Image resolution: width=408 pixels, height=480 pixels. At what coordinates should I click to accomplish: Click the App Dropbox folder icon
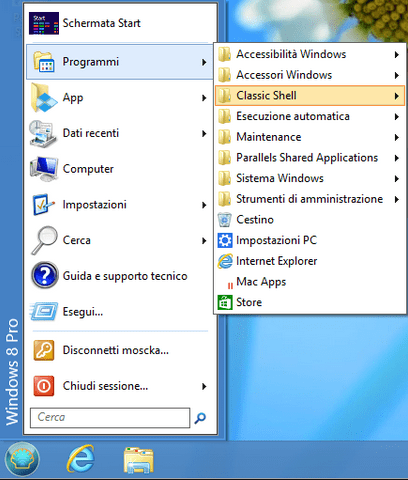(x=43, y=97)
